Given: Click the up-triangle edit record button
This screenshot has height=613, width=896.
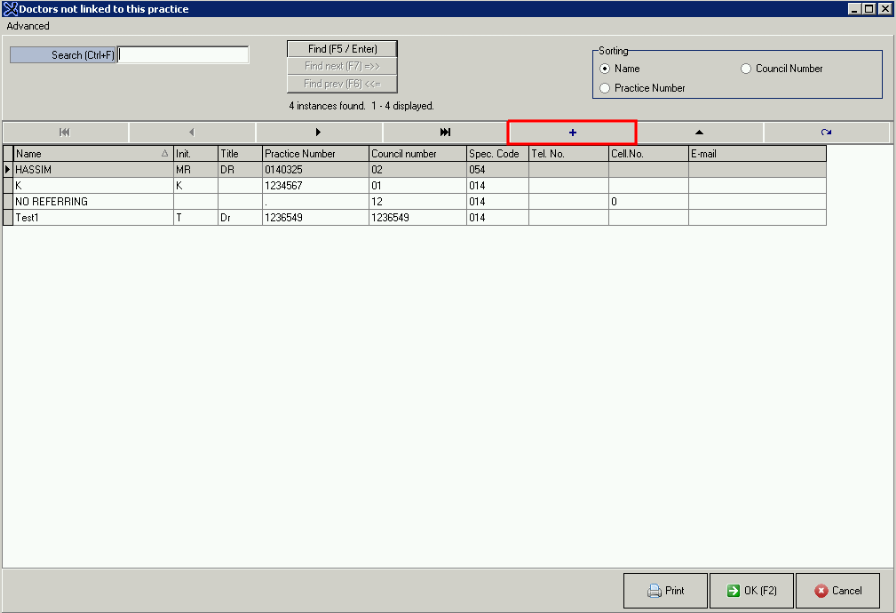Looking at the screenshot, I should [x=699, y=132].
